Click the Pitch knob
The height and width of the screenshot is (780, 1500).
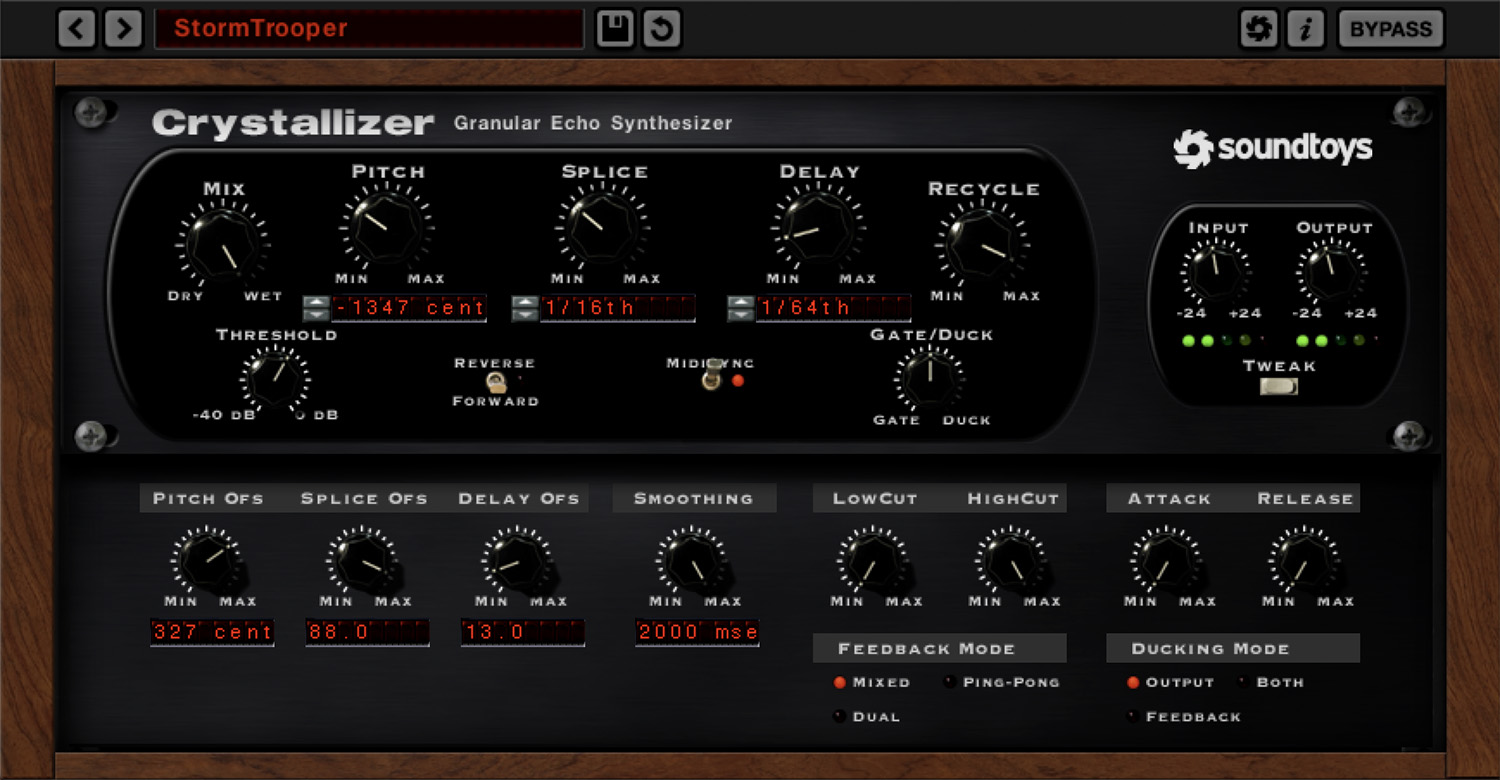tap(387, 227)
